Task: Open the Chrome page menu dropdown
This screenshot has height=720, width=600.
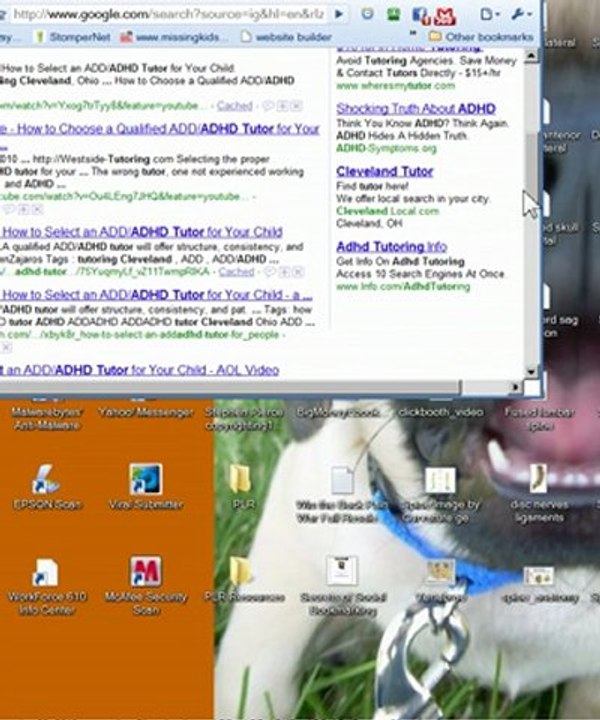Action: tap(490, 15)
